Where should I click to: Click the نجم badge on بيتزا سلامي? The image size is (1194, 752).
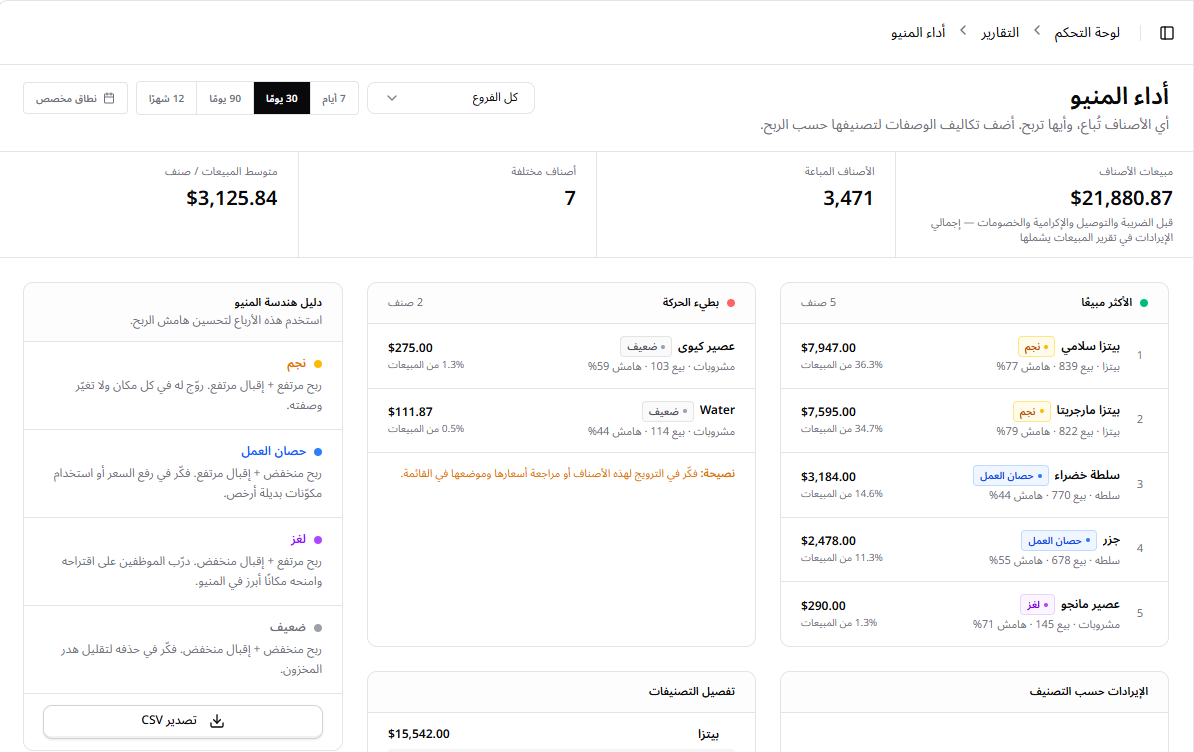point(1036,346)
